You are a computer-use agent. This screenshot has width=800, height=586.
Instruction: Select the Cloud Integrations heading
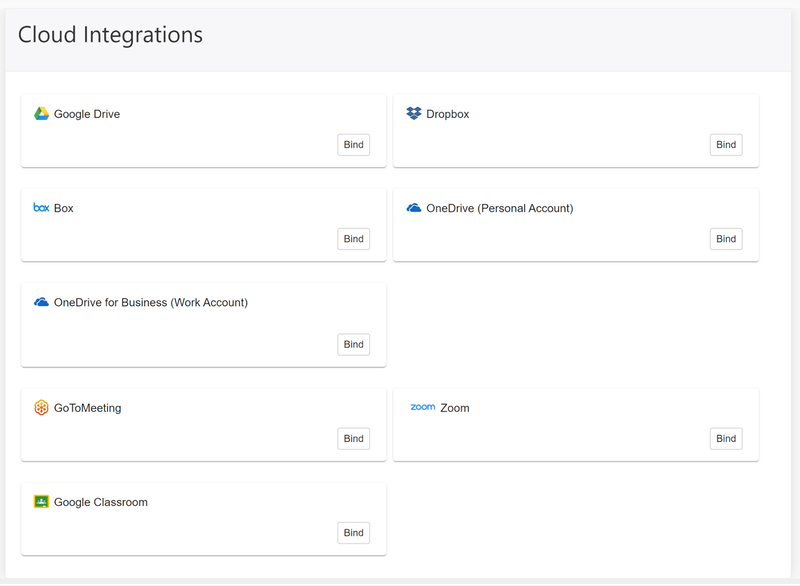pyautogui.click(x=110, y=35)
